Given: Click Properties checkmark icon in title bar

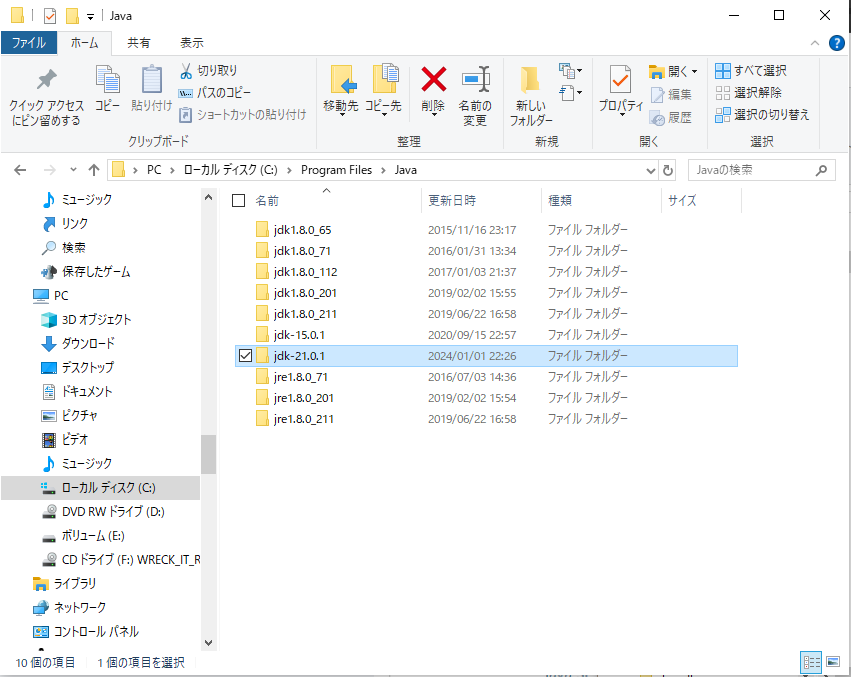Looking at the screenshot, I should coord(50,16).
